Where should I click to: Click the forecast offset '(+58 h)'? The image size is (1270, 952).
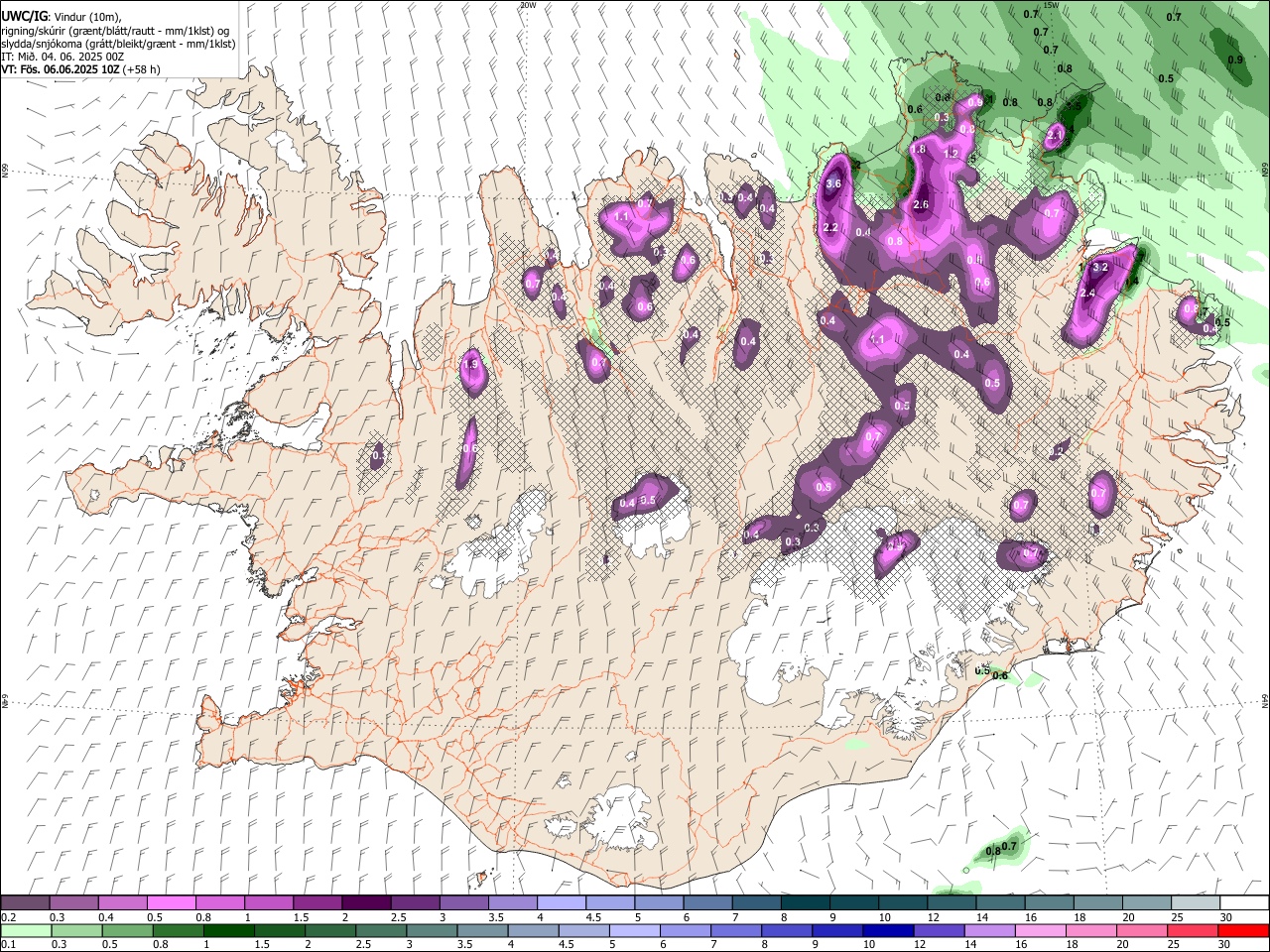(x=142, y=69)
